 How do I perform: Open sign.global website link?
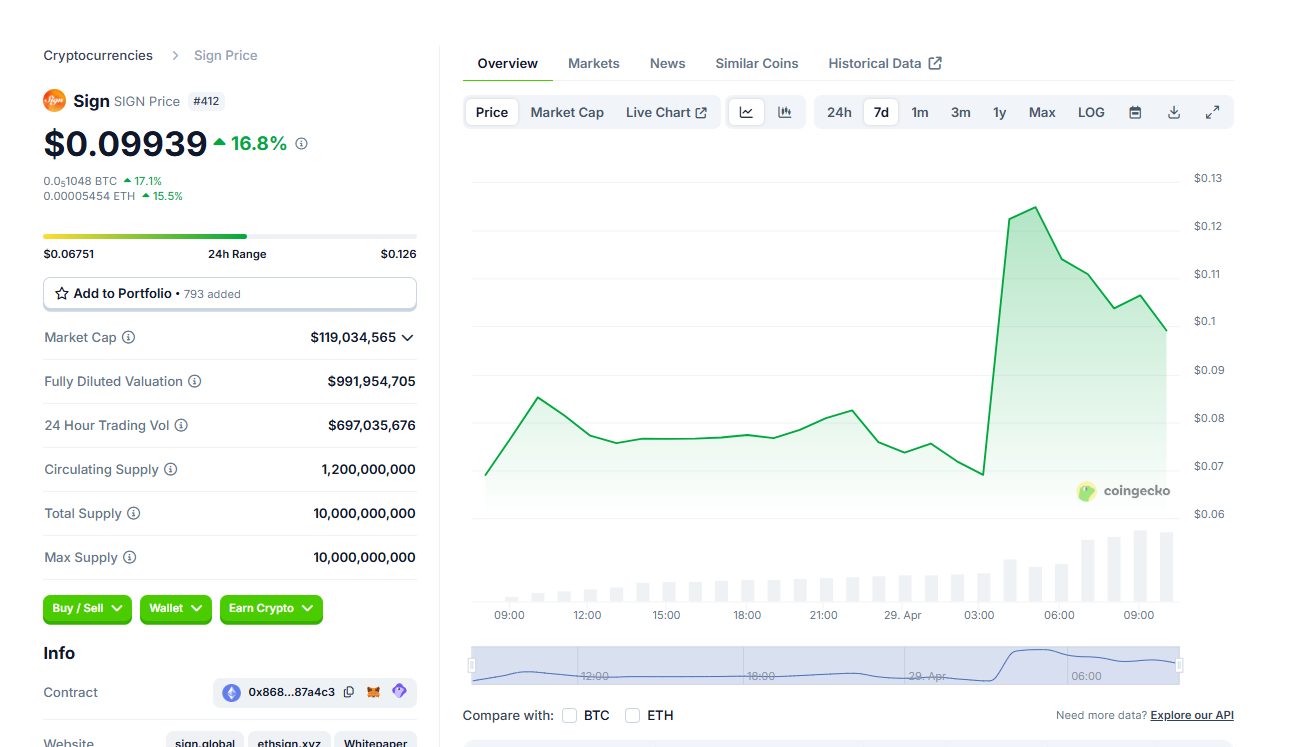205,742
